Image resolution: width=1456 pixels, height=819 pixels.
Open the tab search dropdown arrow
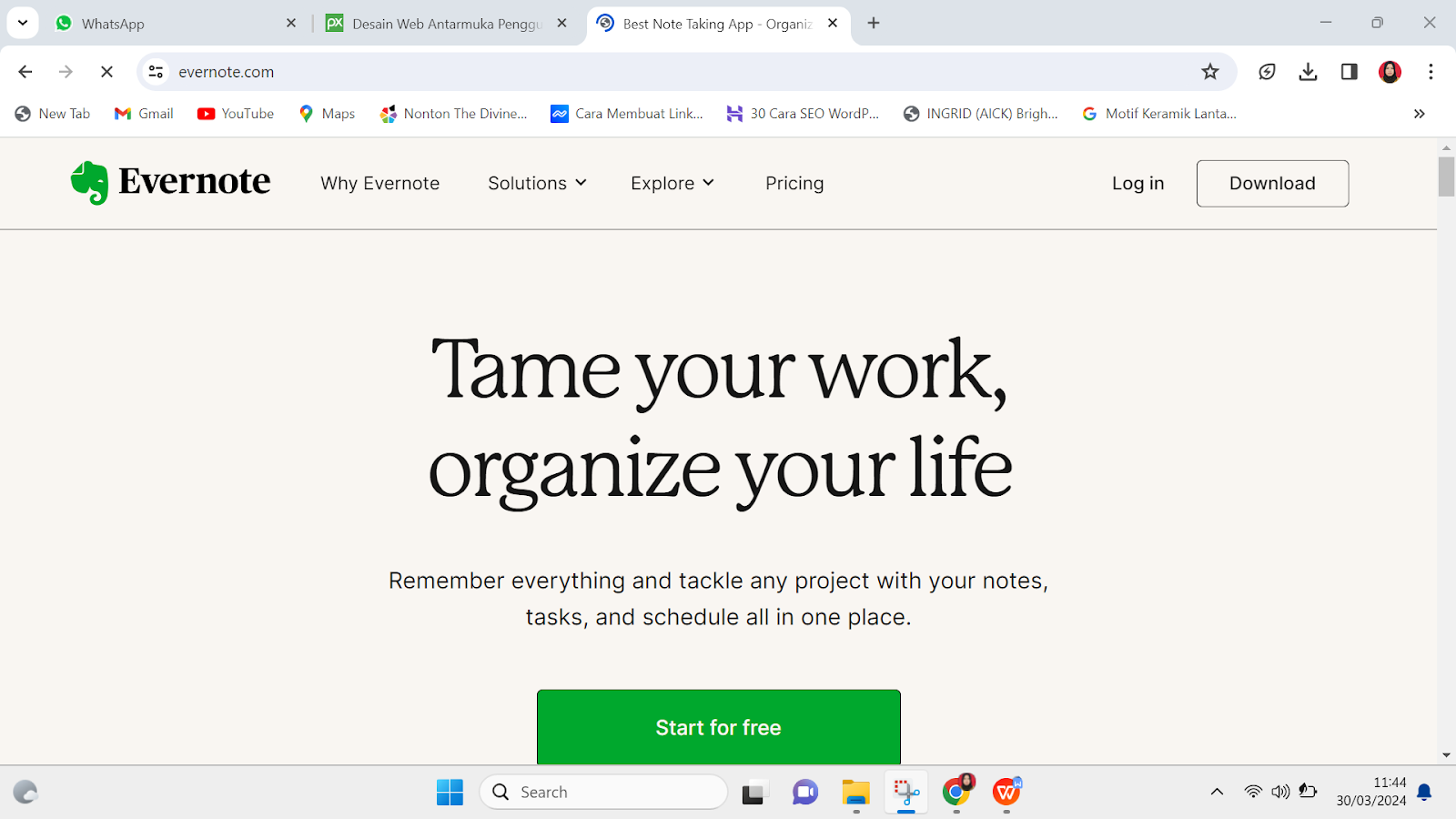(23, 23)
